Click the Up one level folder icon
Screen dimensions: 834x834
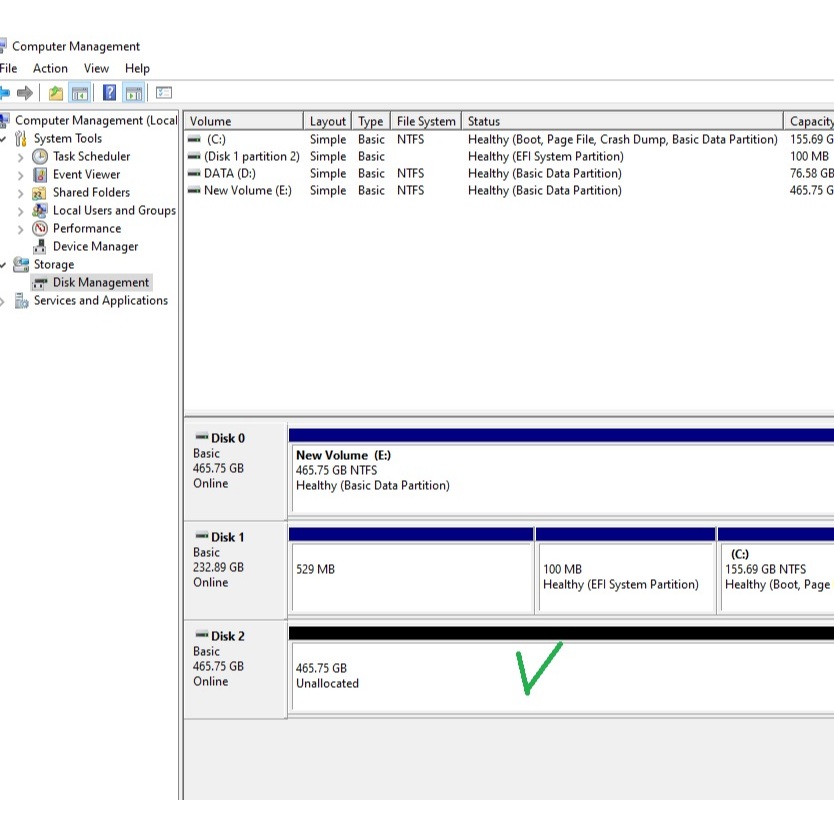coord(56,93)
